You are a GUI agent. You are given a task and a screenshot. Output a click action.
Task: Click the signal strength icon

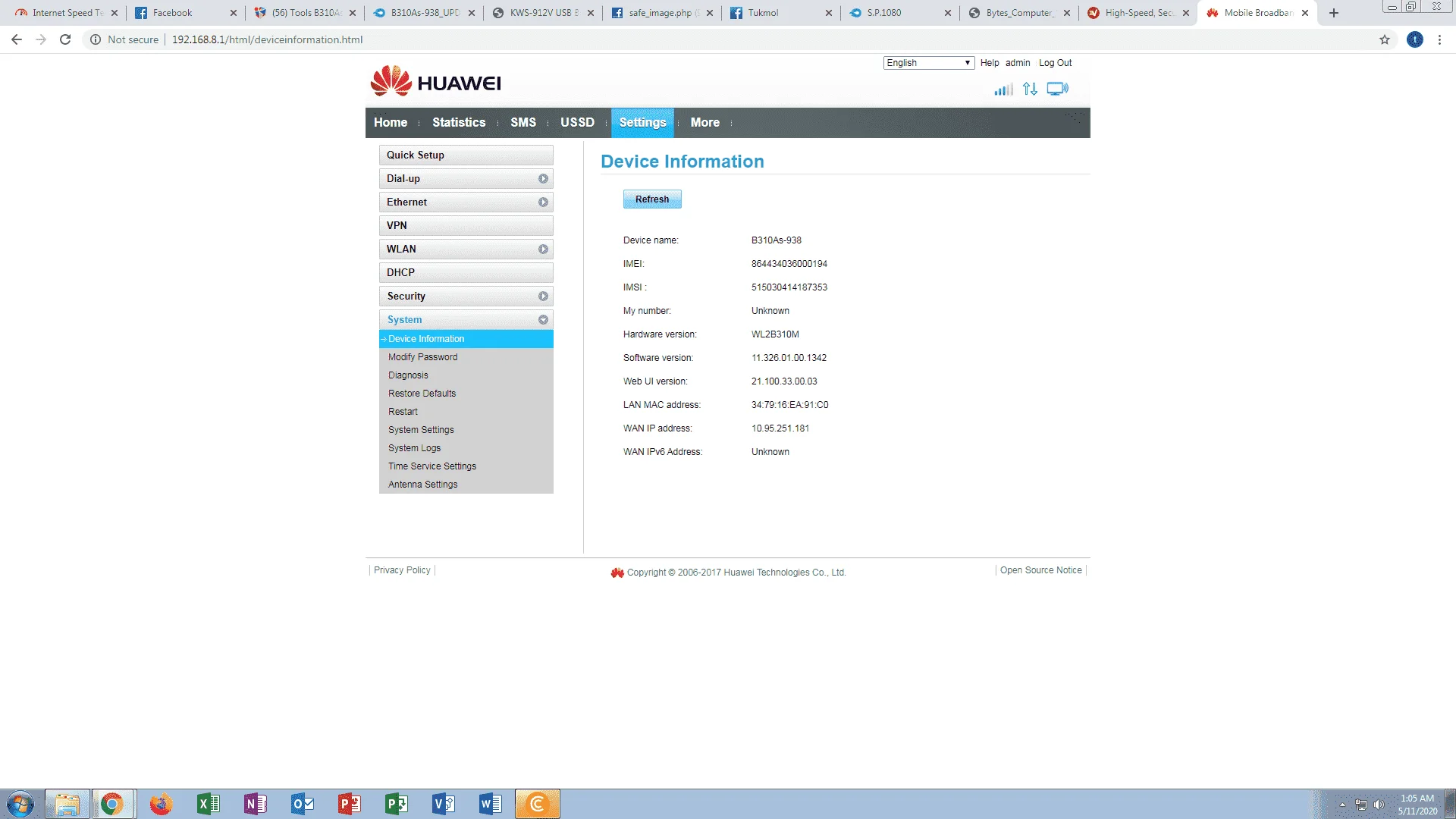pyautogui.click(x=1003, y=89)
